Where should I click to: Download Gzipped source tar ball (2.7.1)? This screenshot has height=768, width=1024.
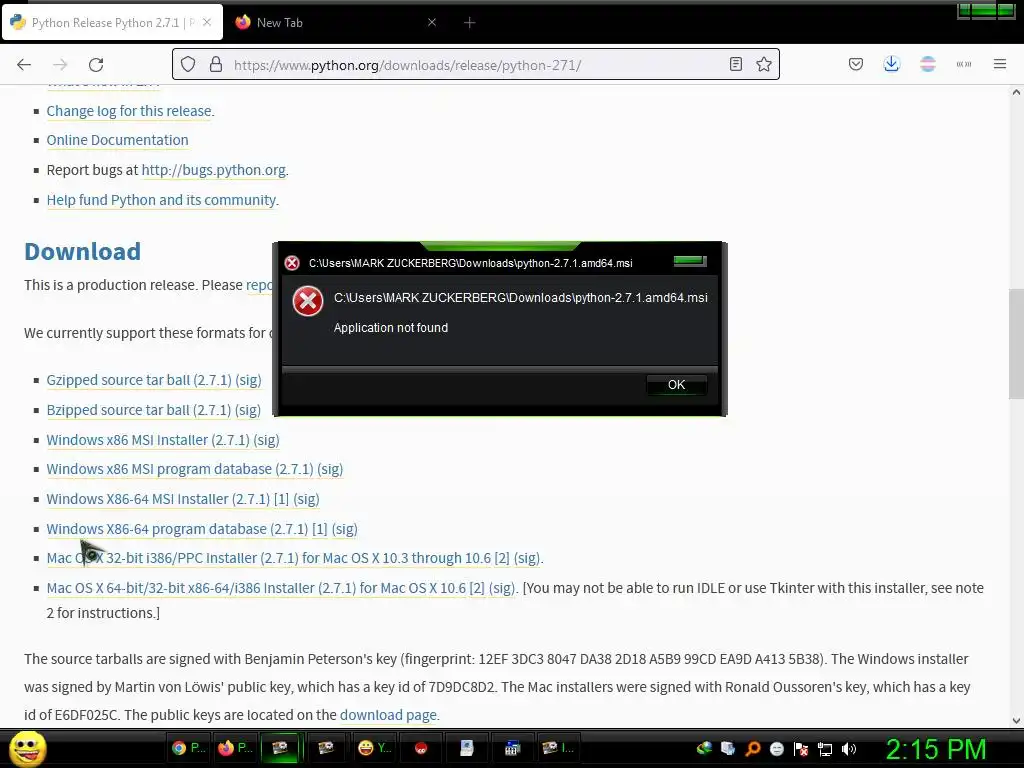pyautogui.click(x=139, y=380)
